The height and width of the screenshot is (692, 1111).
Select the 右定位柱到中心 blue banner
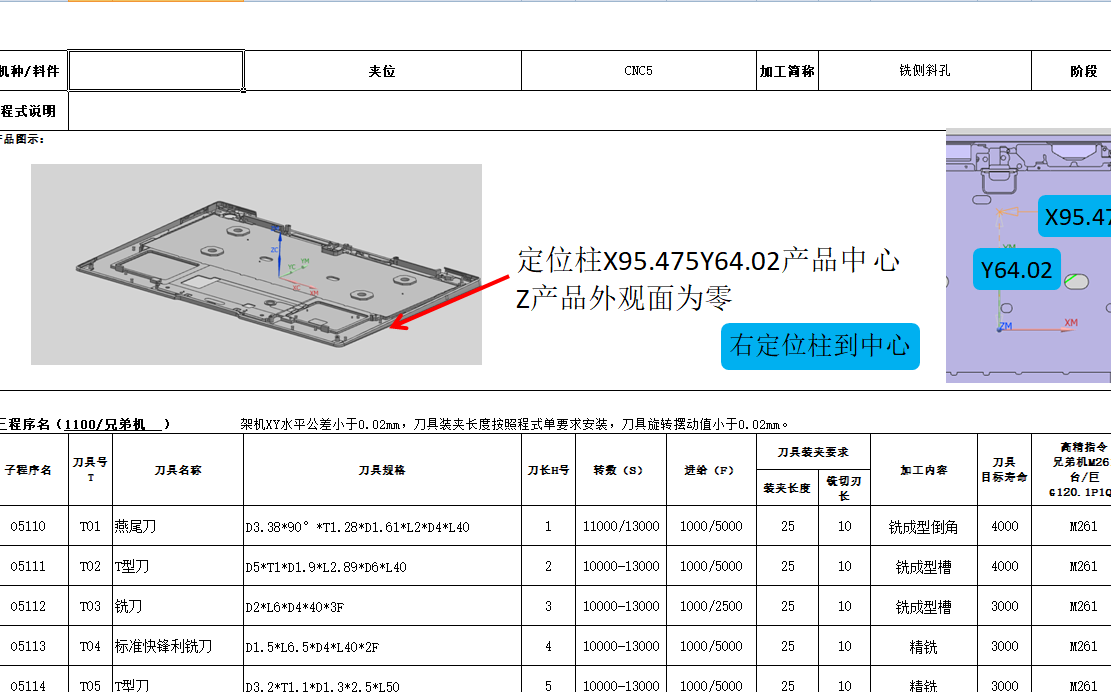coord(820,346)
